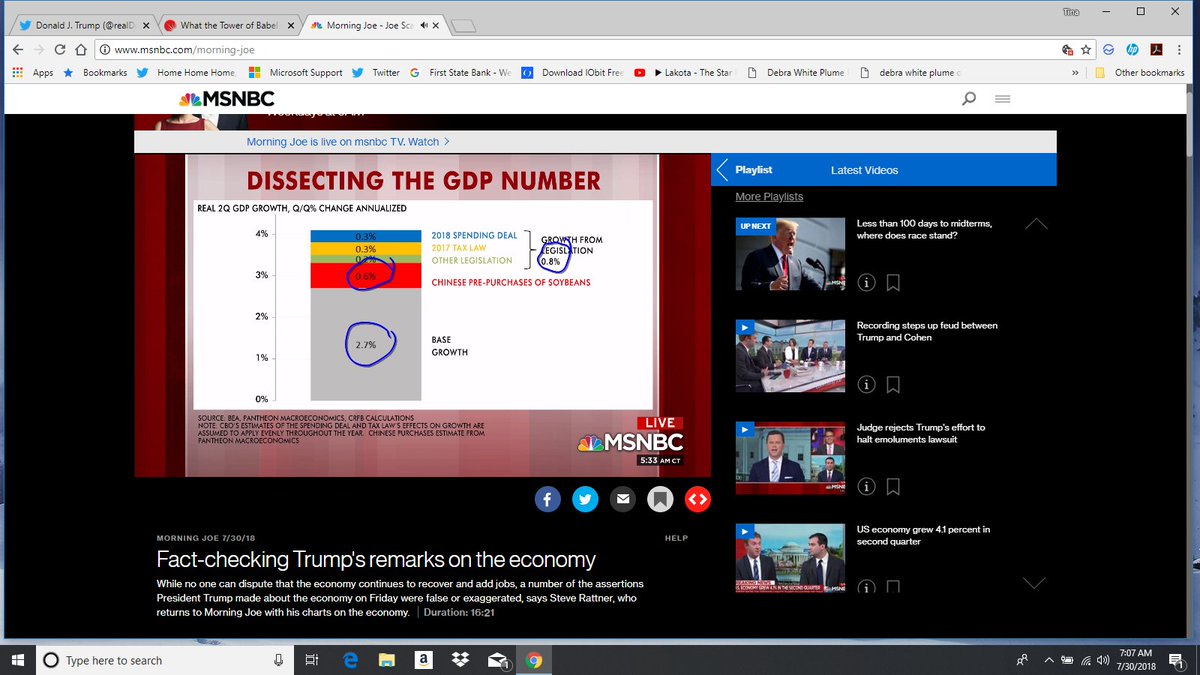Open Chrome home page button
Screen dimensions: 1200x675
(81, 49)
